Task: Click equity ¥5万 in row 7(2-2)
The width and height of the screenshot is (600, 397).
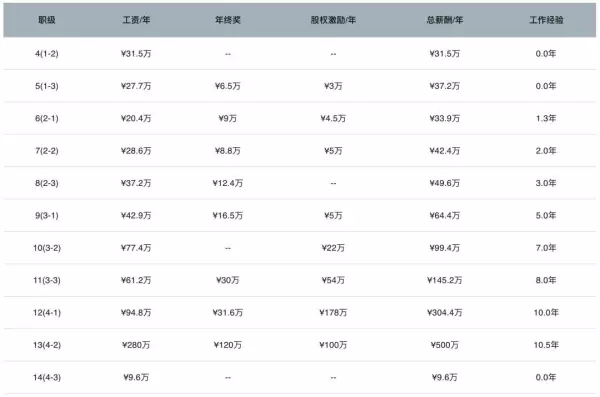Action: click(x=333, y=151)
